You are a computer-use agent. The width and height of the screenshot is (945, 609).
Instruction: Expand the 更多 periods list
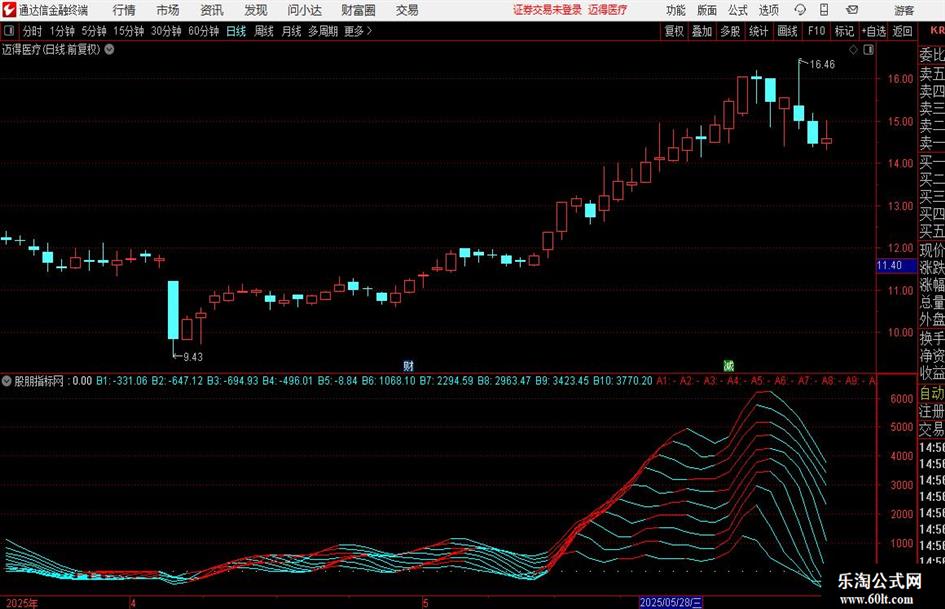click(x=358, y=31)
